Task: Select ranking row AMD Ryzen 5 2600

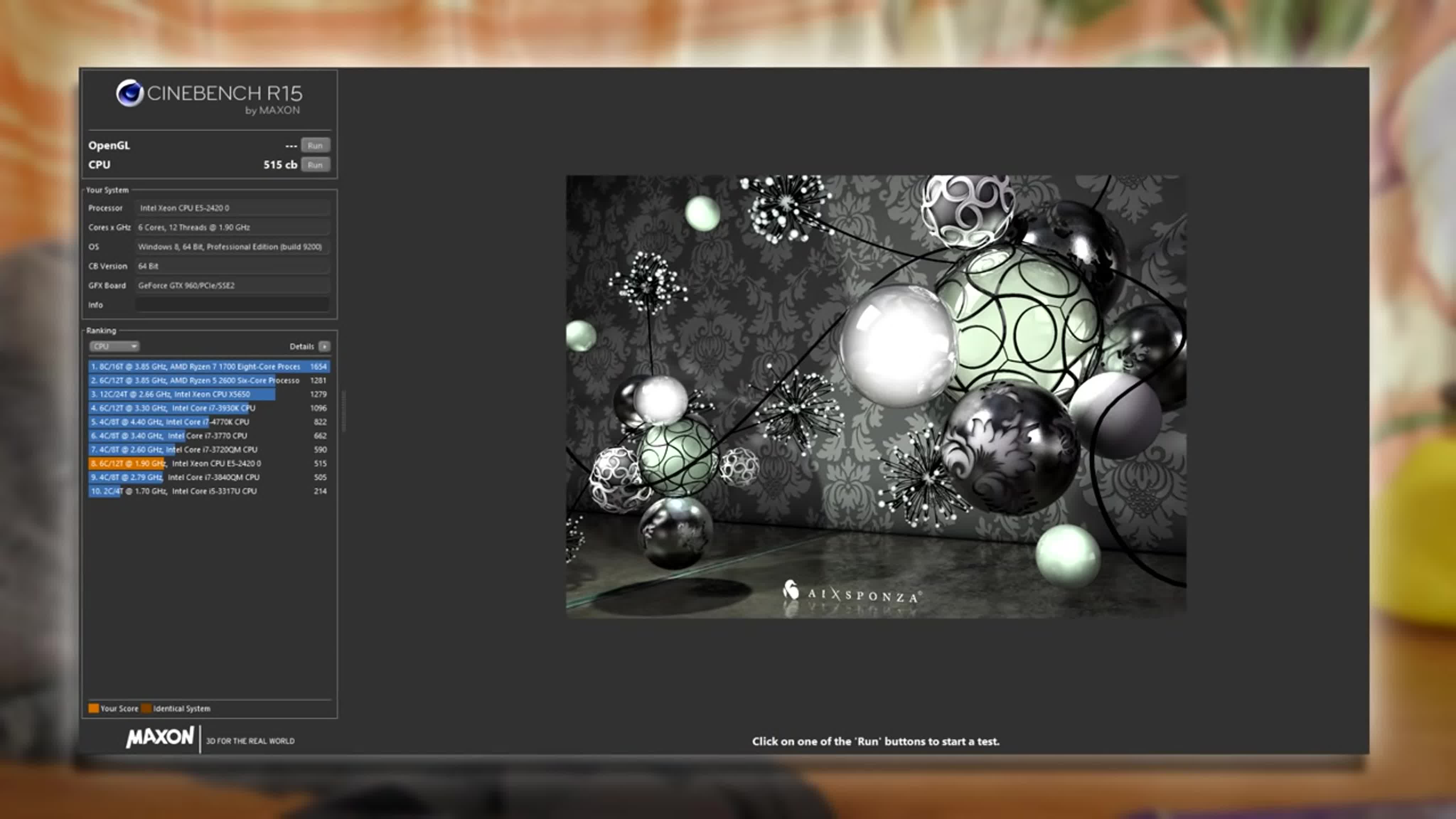Action: [209, 380]
